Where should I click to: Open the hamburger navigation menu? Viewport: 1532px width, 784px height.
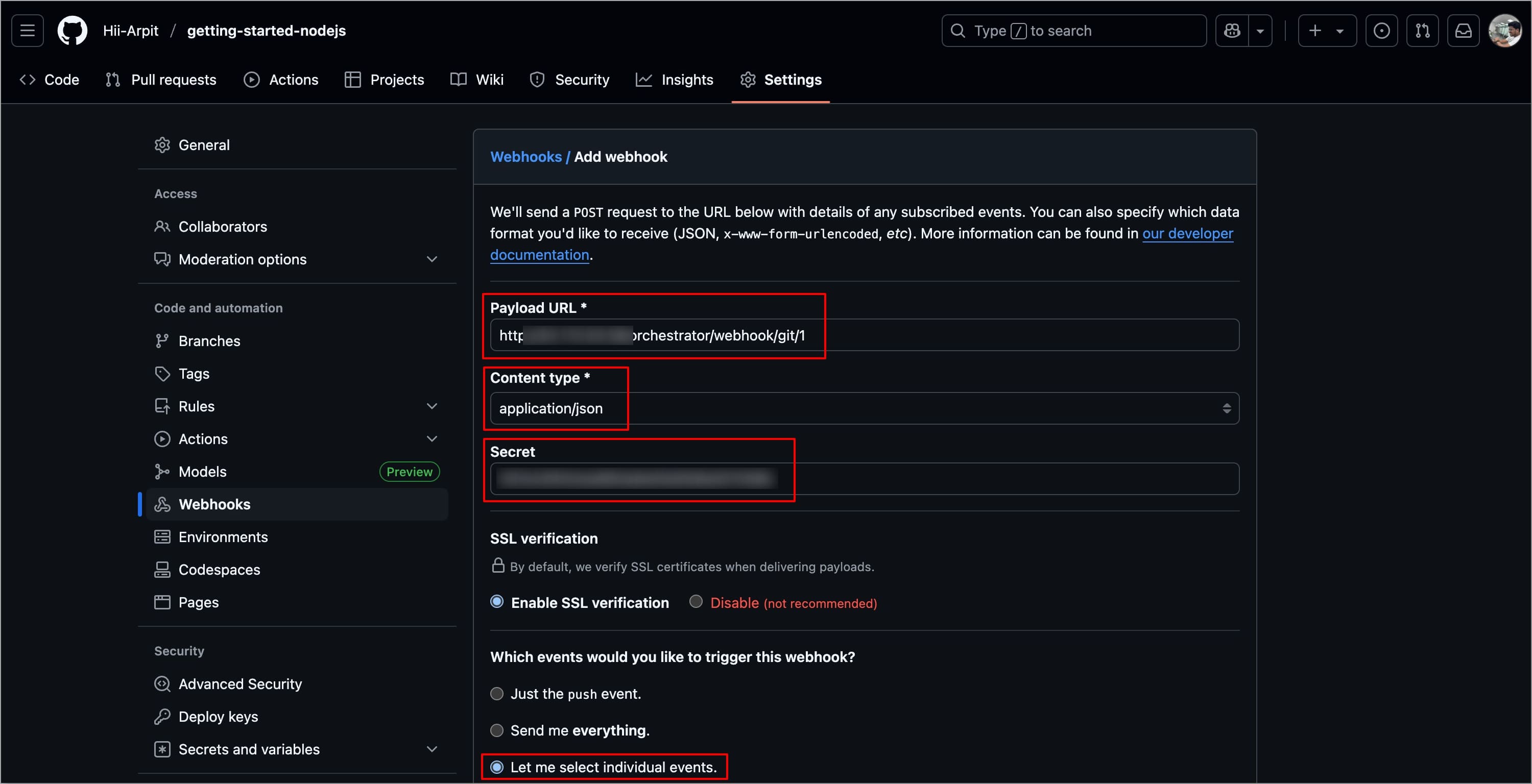point(28,30)
